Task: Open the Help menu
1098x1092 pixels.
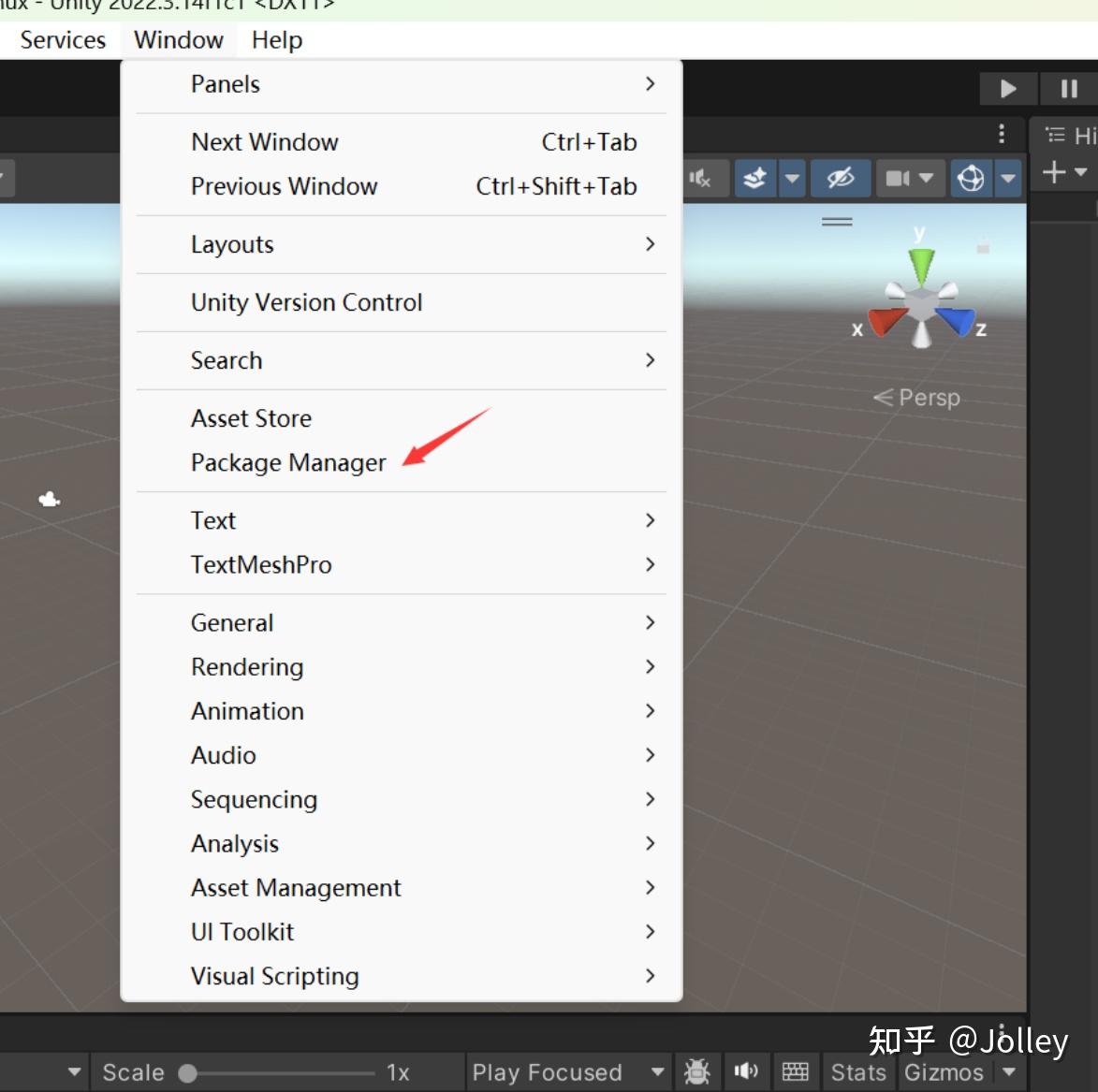Action: (x=275, y=39)
